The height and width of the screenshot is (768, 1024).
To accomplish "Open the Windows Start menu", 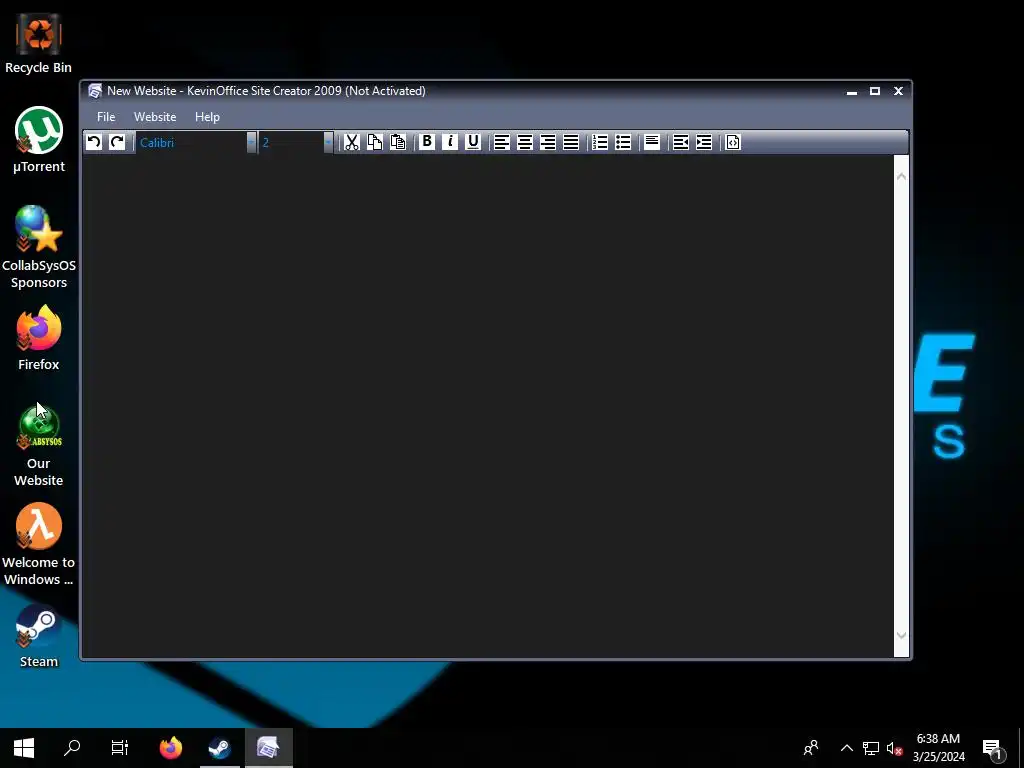I will click(24, 748).
